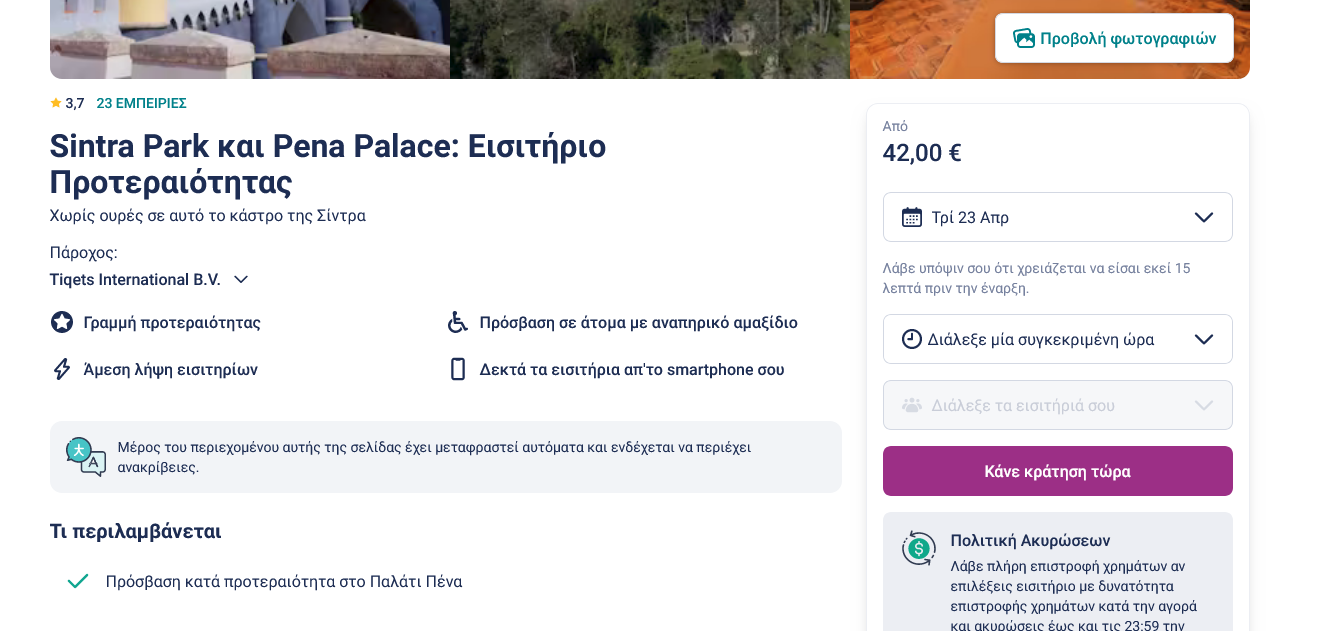Viewport: 1337px width, 631px height.
Task: Click the Πολιτική Ακυρώσεων heading
Action: point(1030,540)
